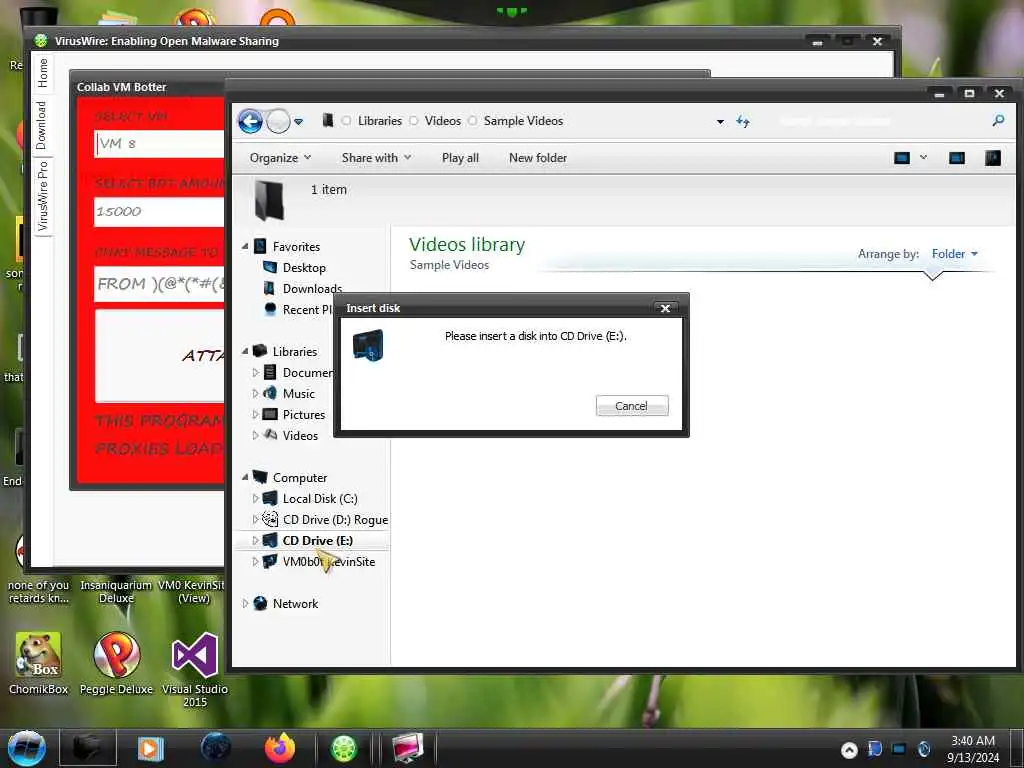This screenshot has width=1024, height=768.
Task: Click the green VirusWire taskbar icon
Action: pyautogui.click(x=344, y=748)
